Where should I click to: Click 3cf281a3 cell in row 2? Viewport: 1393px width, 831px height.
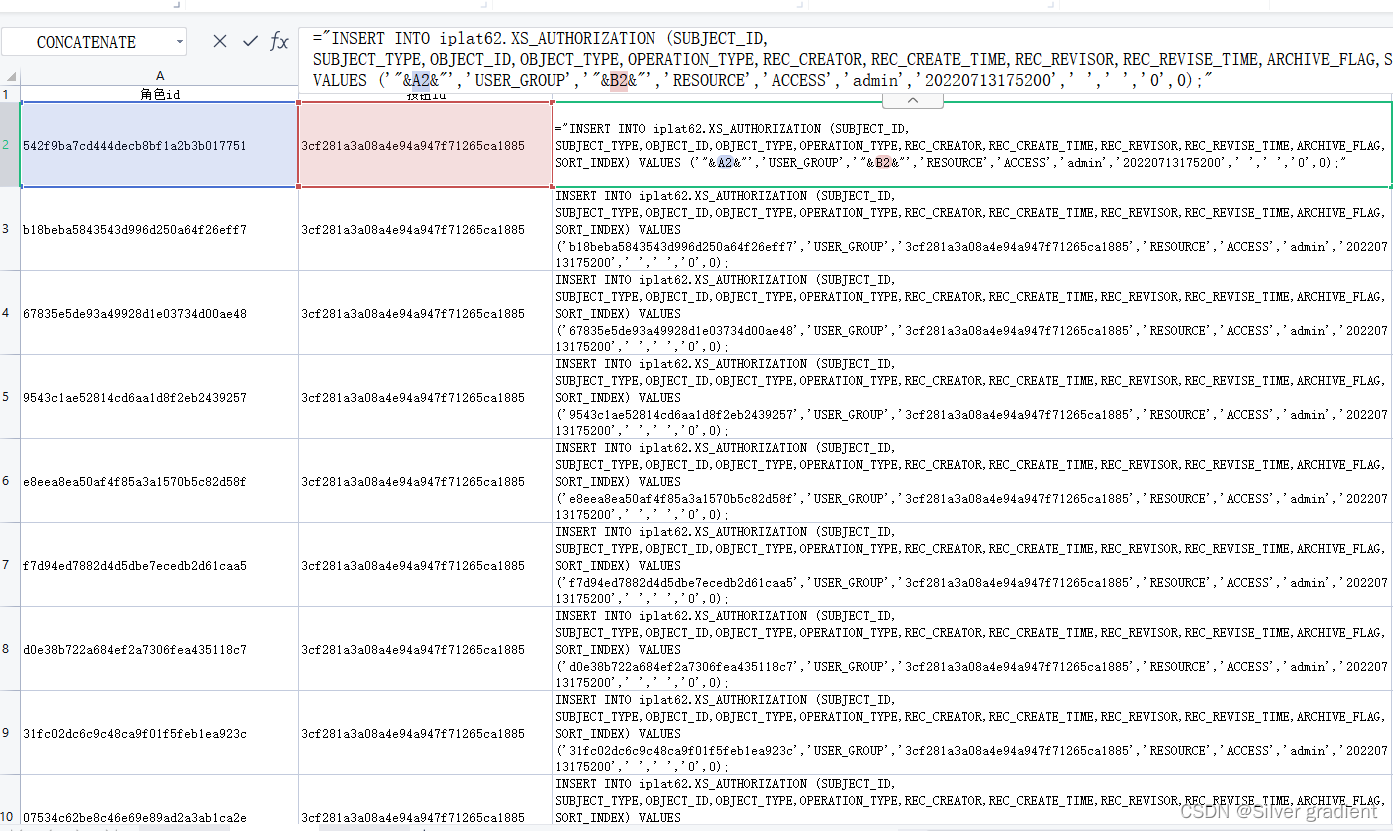pyautogui.click(x=425, y=145)
